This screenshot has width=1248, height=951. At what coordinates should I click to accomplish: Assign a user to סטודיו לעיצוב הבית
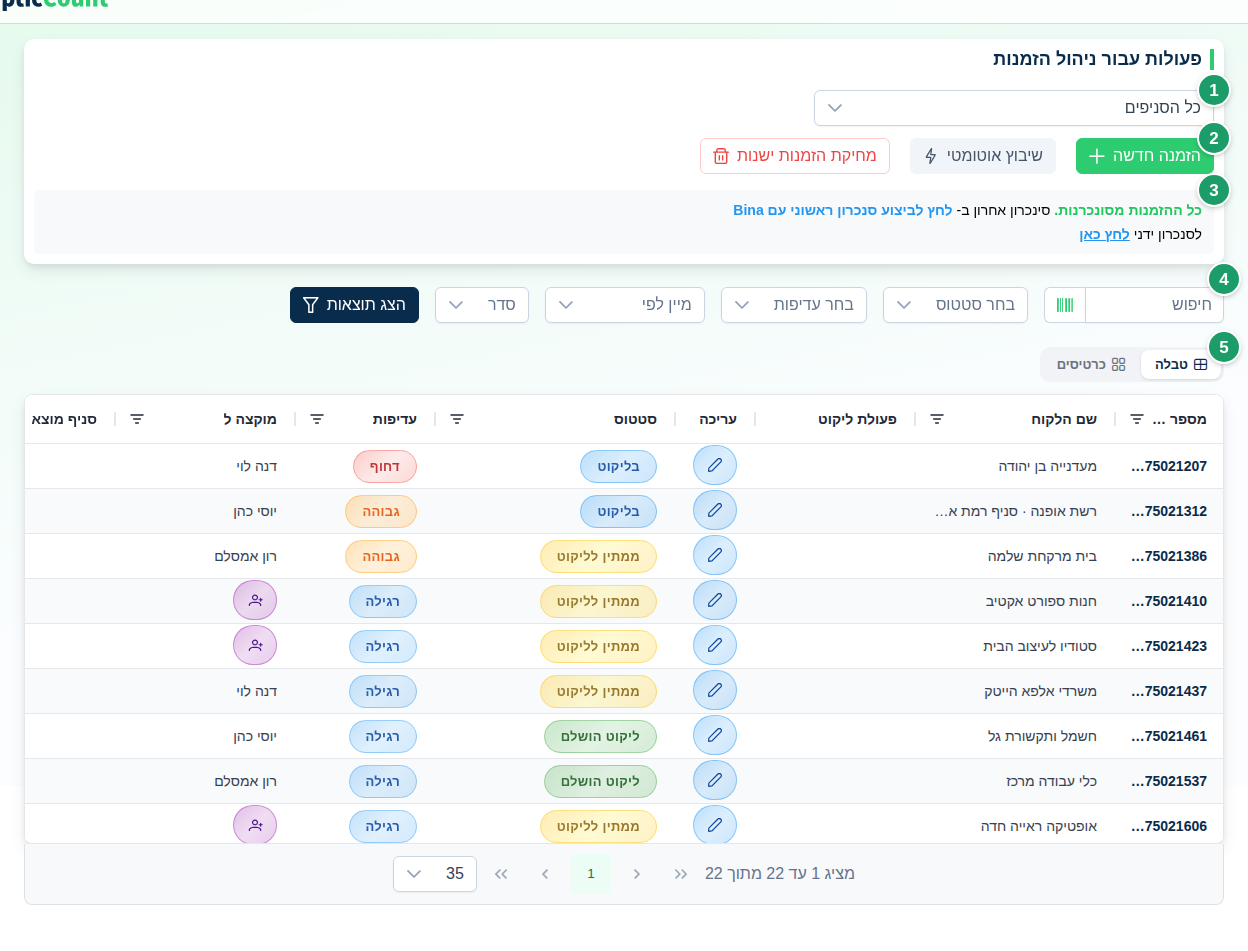(x=255, y=646)
